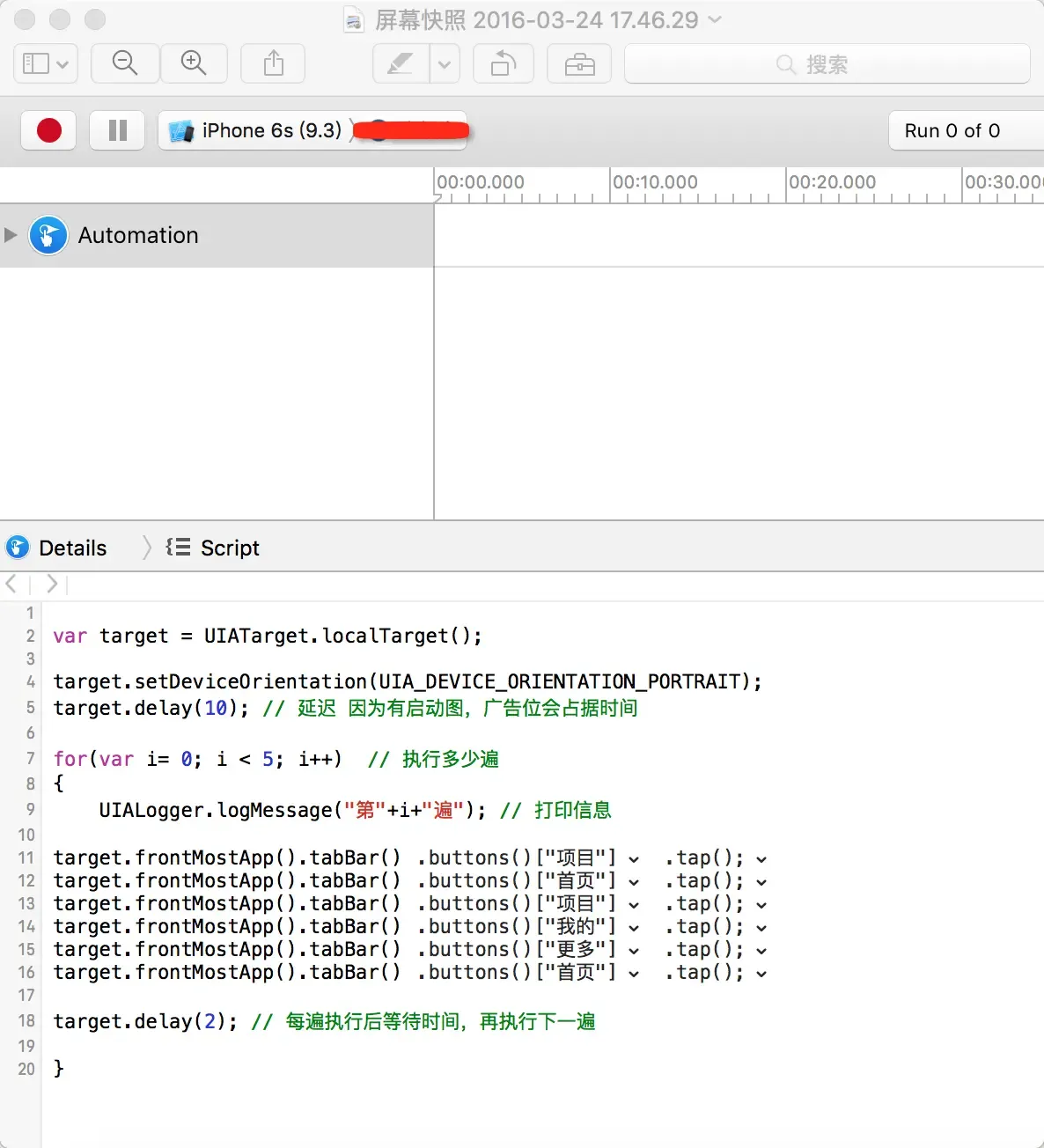
Task: Zoom in with the plus magnifier
Action: point(194,63)
